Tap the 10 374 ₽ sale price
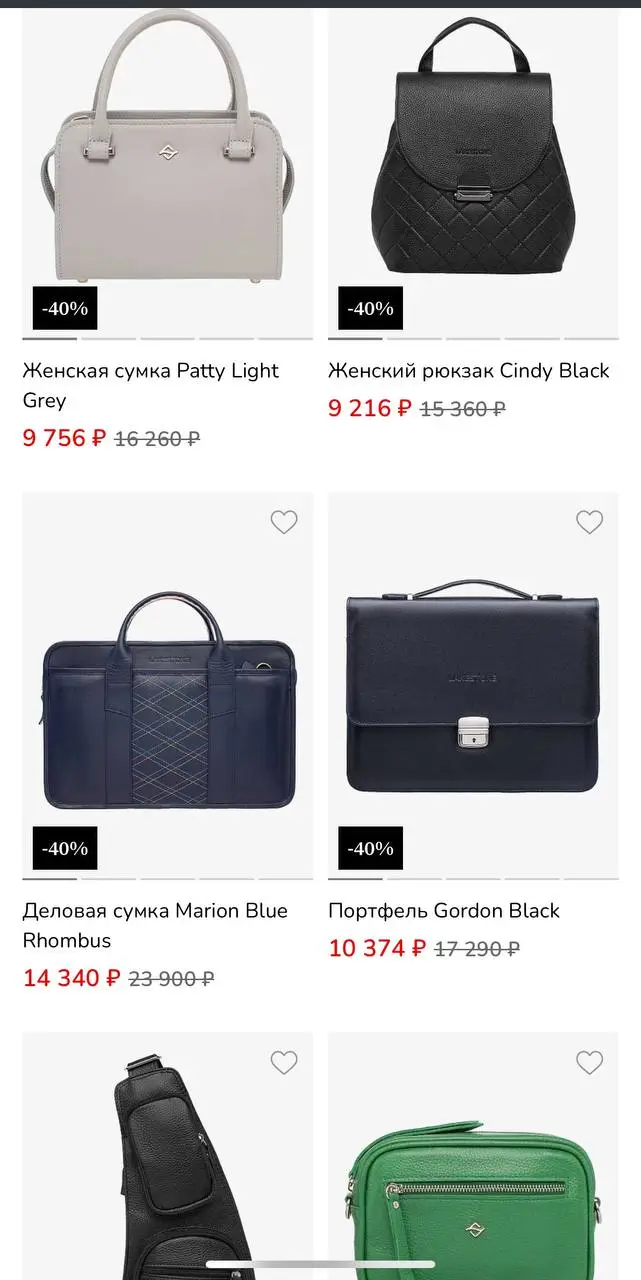The image size is (641, 1280). (376, 948)
